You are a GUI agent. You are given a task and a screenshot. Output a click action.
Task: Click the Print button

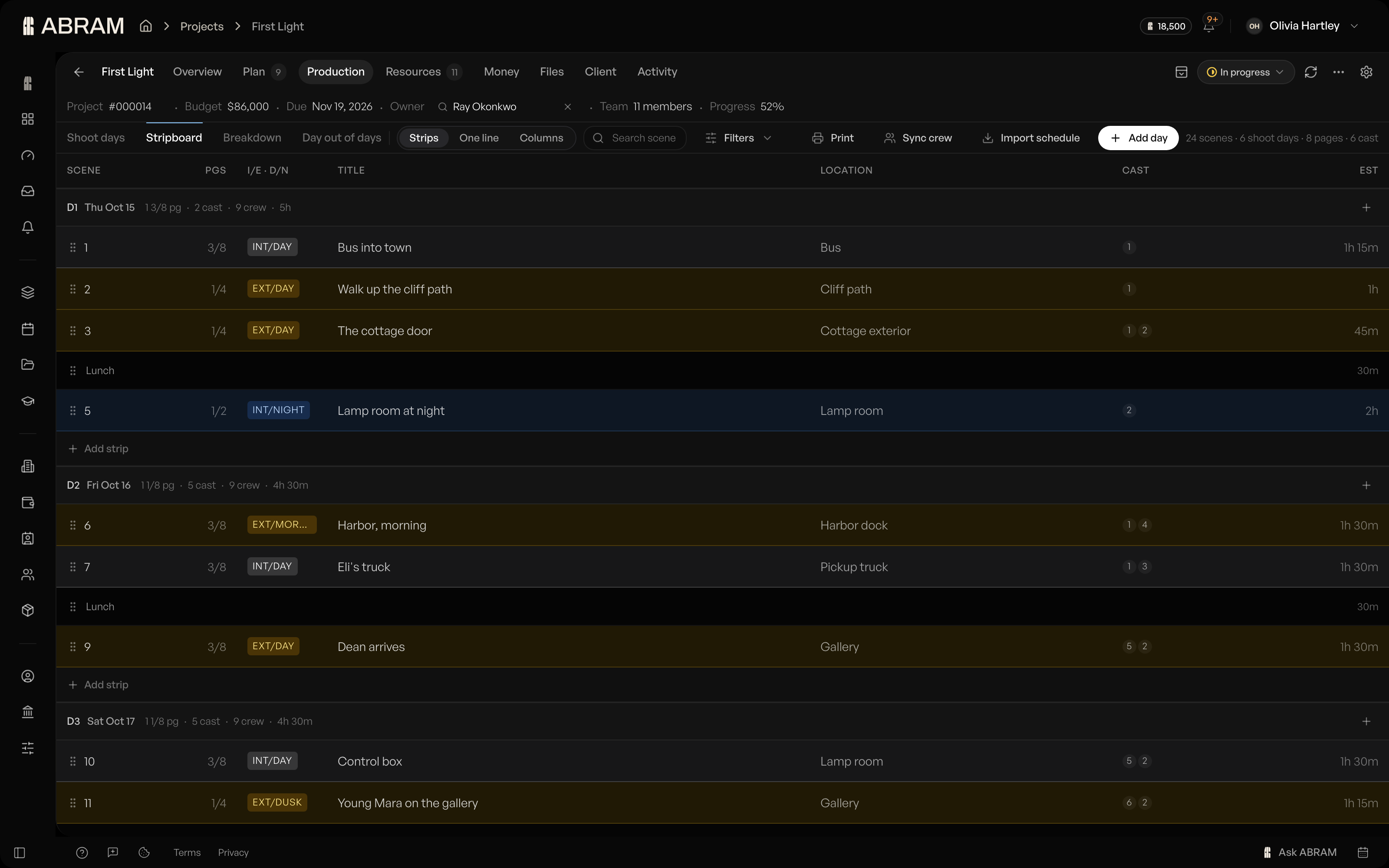point(833,138)
